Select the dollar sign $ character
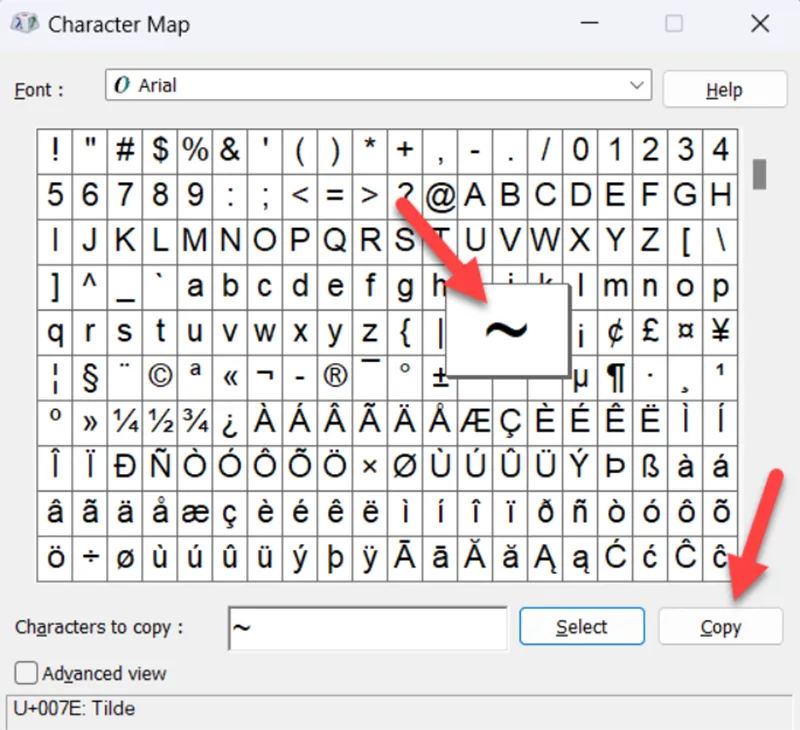Screen dimensions: 800x730 coord(160,152)
